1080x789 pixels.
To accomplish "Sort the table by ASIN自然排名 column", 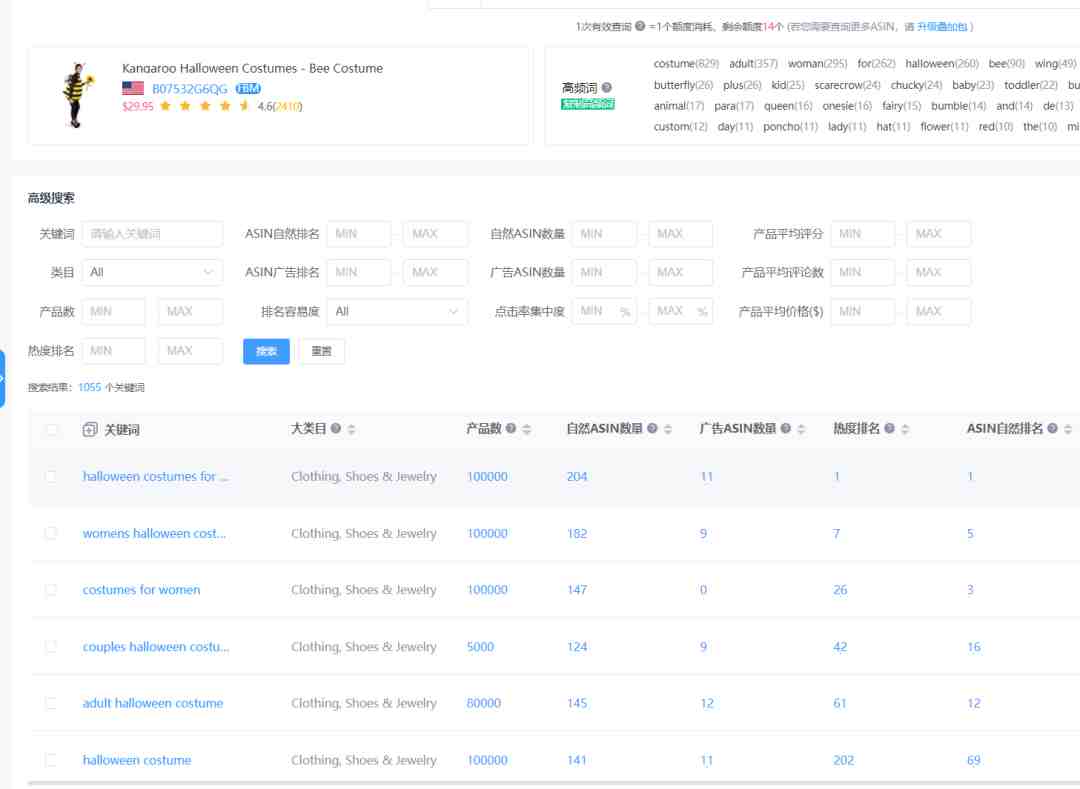I will [x=1068, y=429].
